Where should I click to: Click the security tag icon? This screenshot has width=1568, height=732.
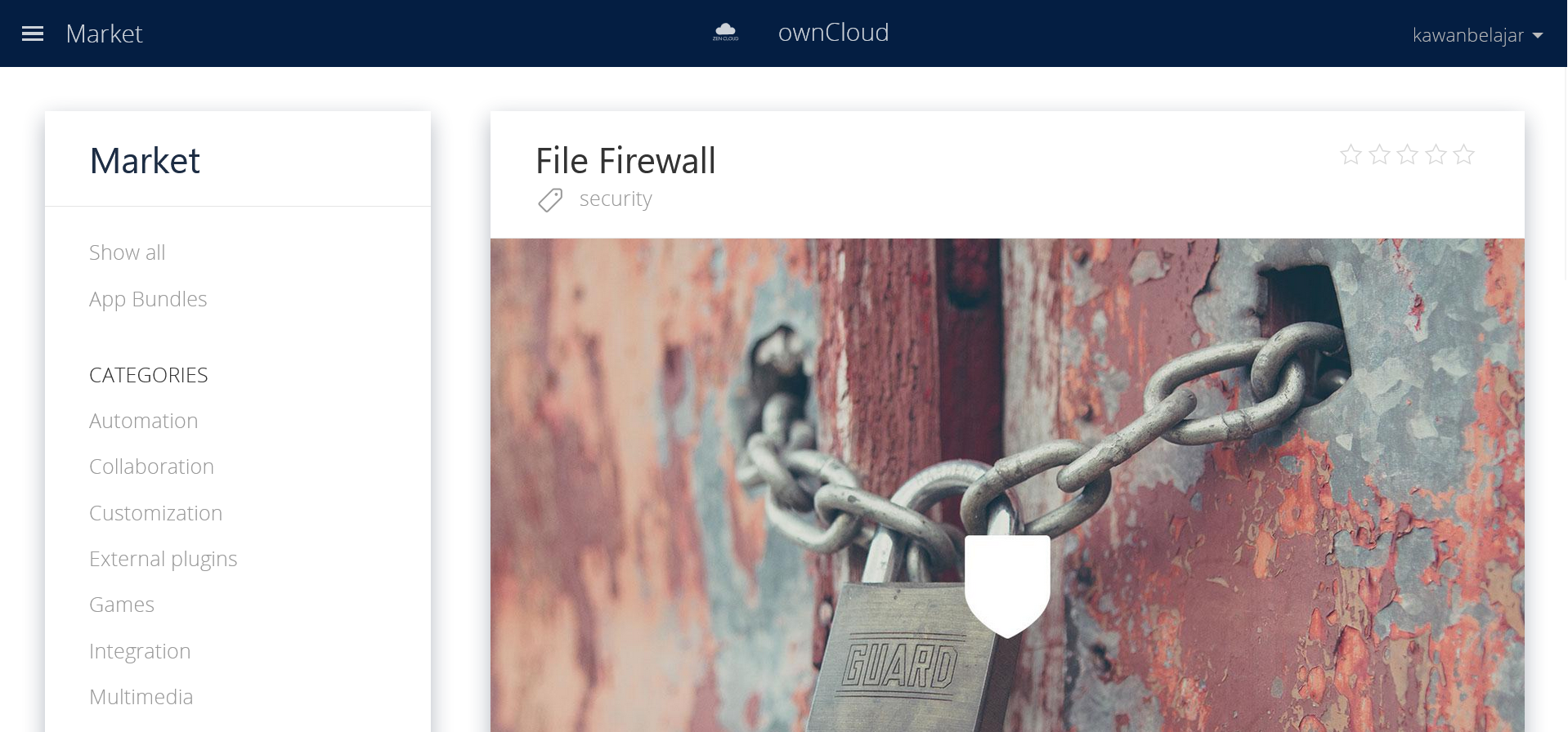(x=550, y=200)
